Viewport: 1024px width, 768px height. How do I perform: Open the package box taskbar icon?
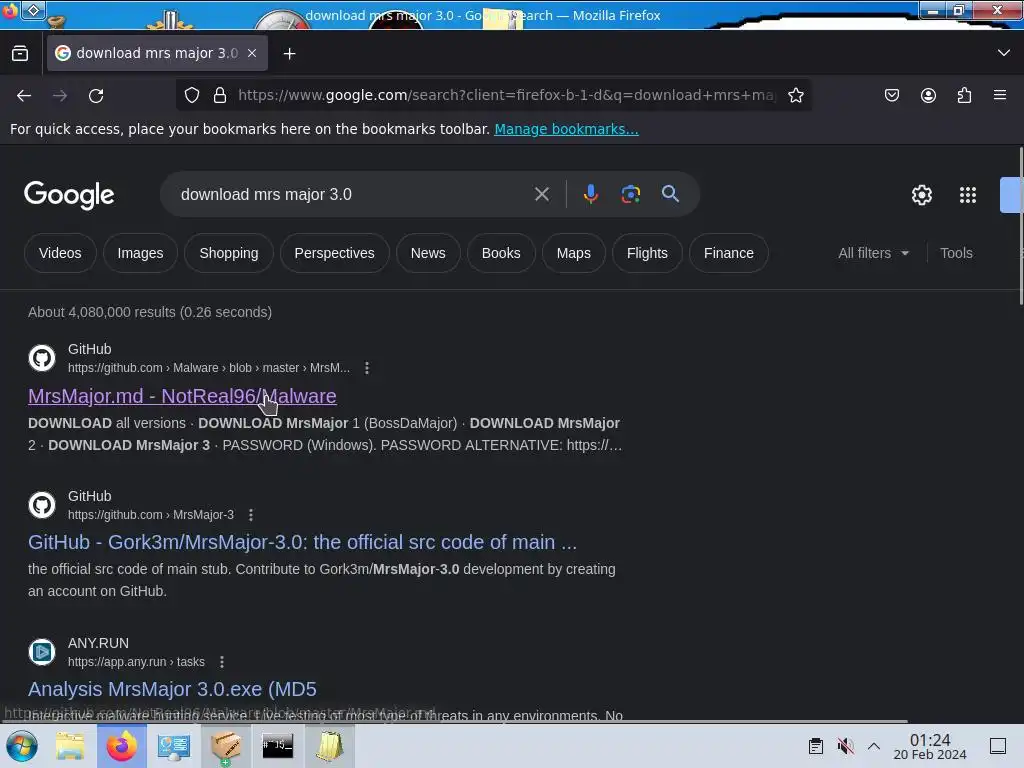click(225, 746)
